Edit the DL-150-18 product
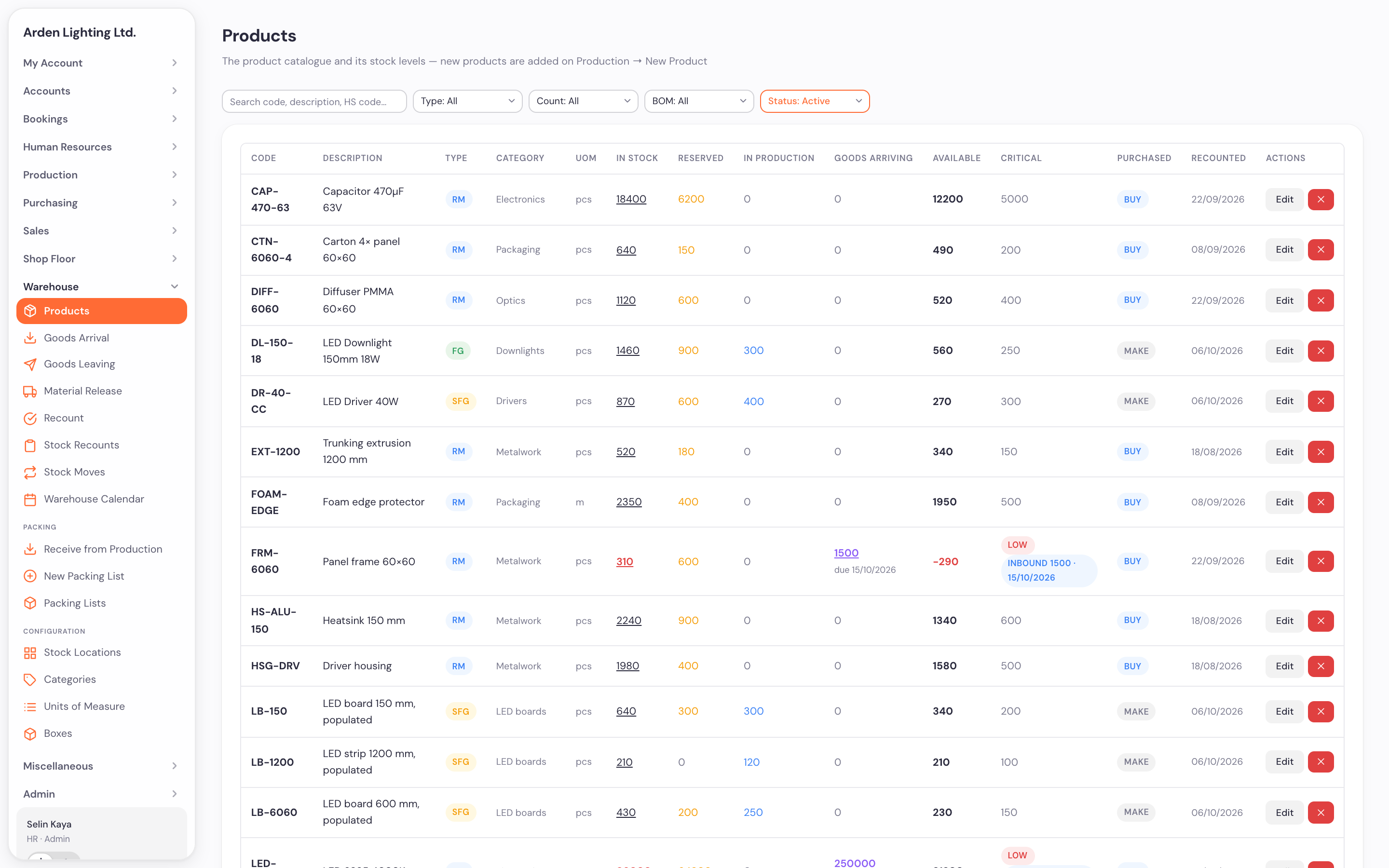Screen dimensions: 1389x868 [1284, 351]
